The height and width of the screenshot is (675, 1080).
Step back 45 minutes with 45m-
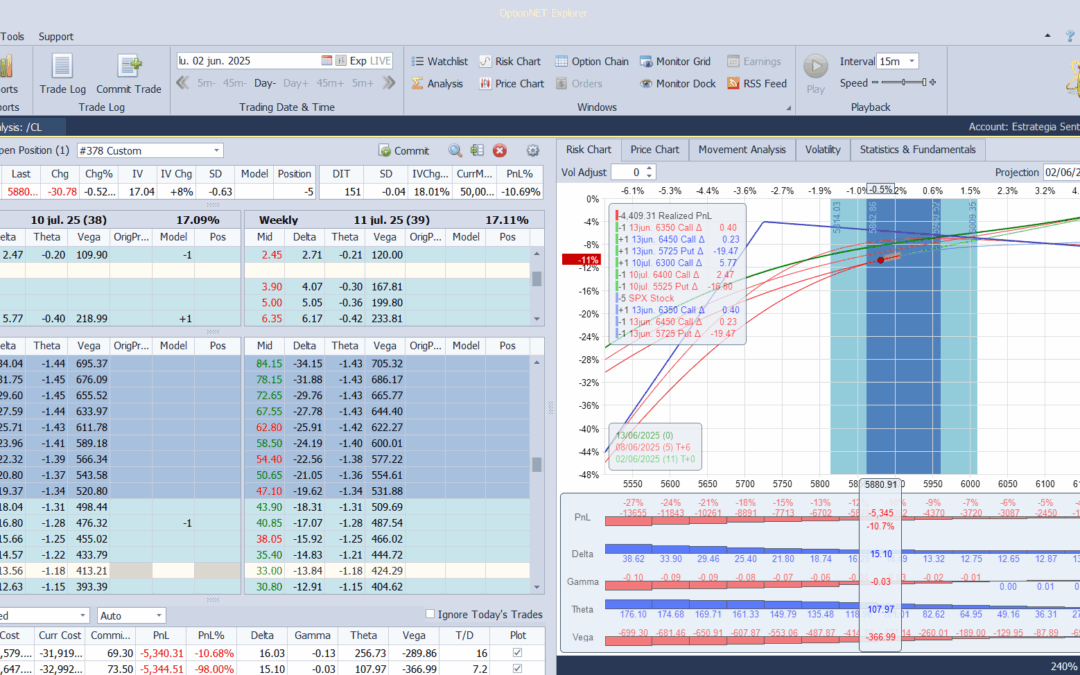click(234, 83)
